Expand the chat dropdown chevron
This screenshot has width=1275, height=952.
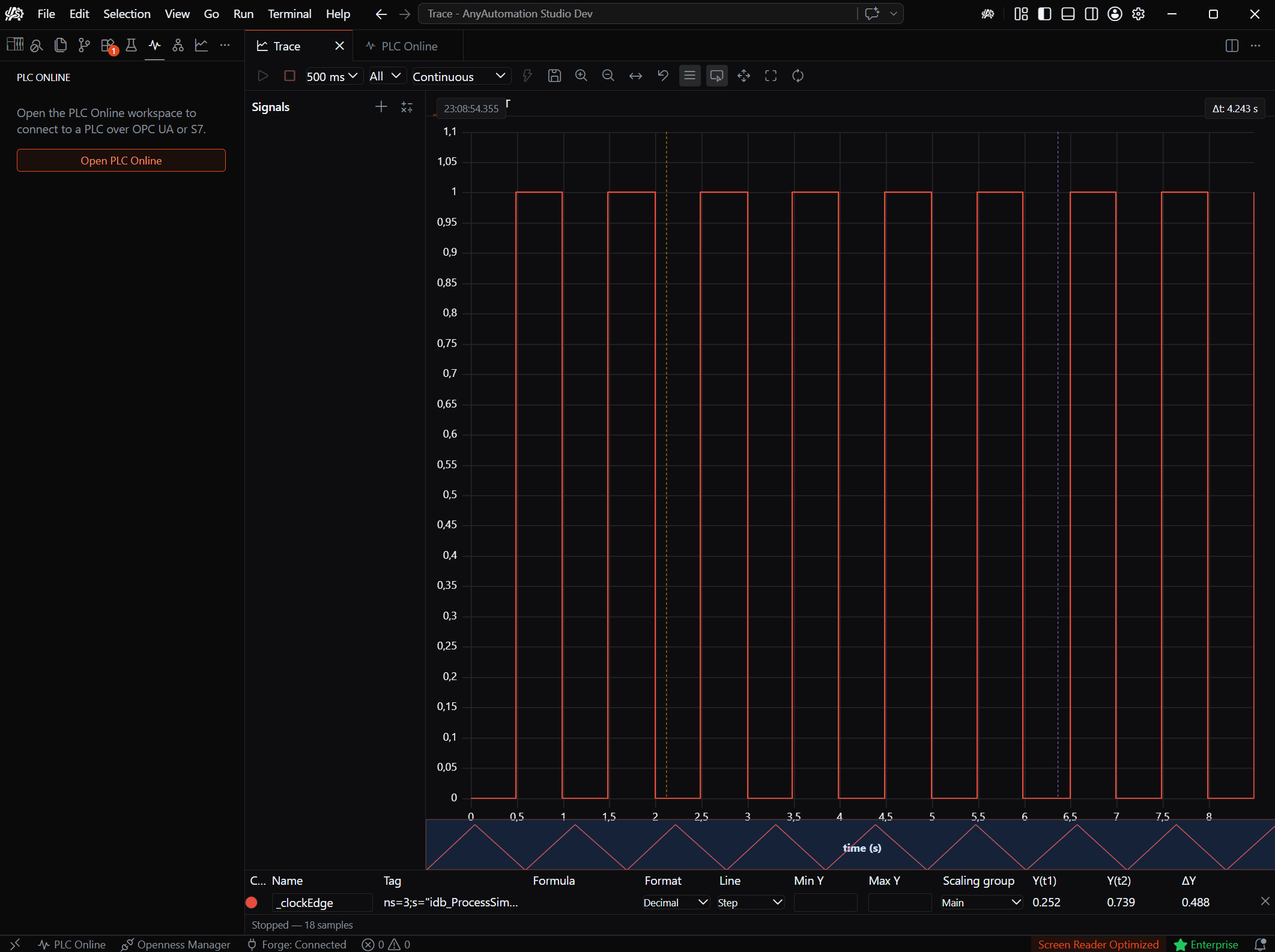pyautogui.click(x=894, y=14)
